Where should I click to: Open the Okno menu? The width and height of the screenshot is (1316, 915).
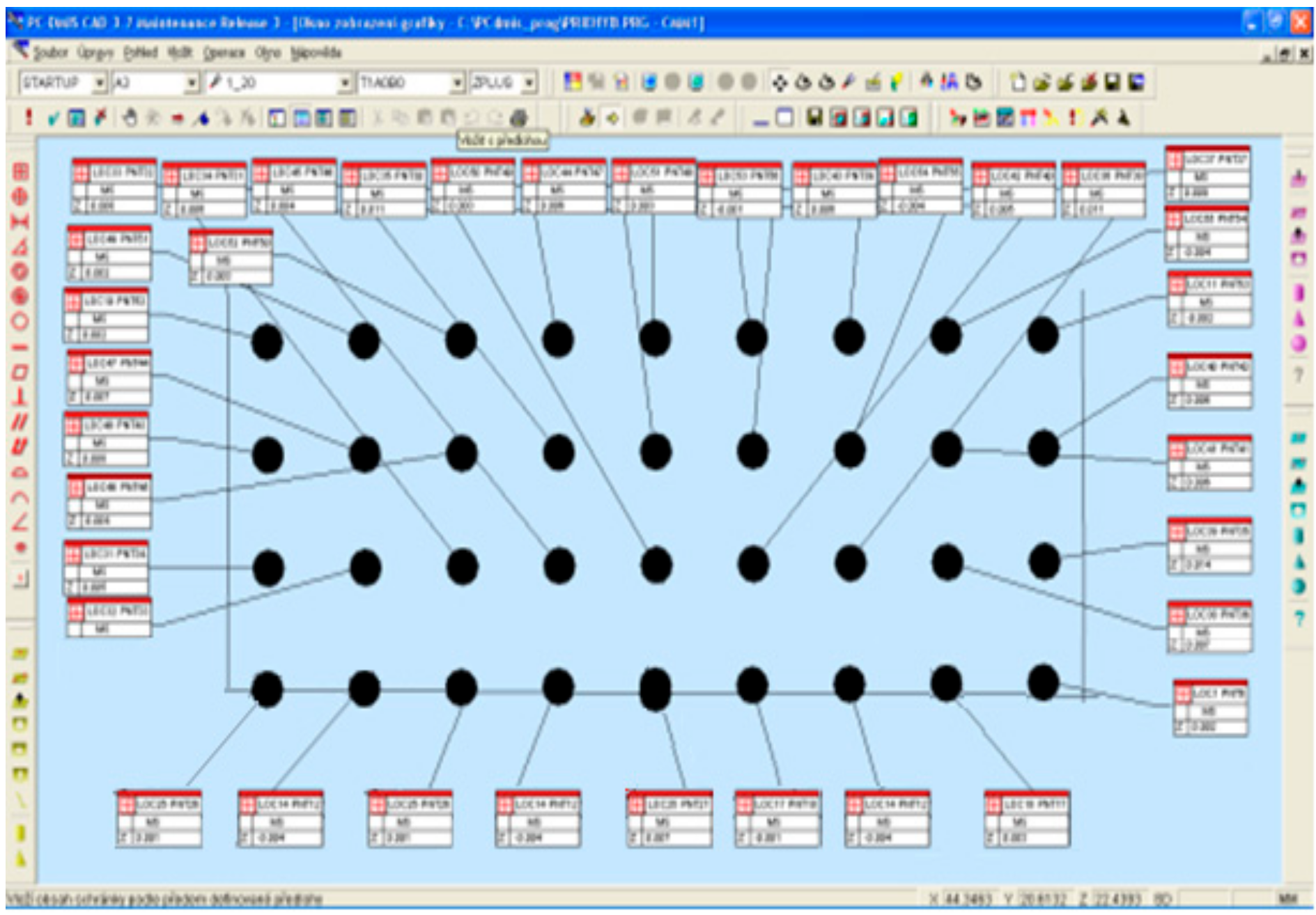(268, 53)
